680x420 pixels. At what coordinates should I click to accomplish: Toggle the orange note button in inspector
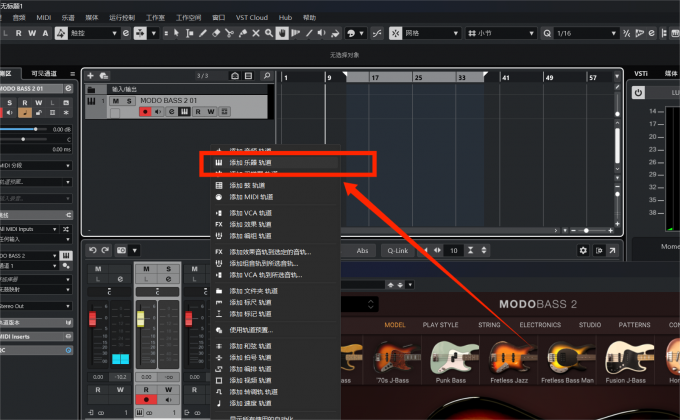(x=25, y=113)
